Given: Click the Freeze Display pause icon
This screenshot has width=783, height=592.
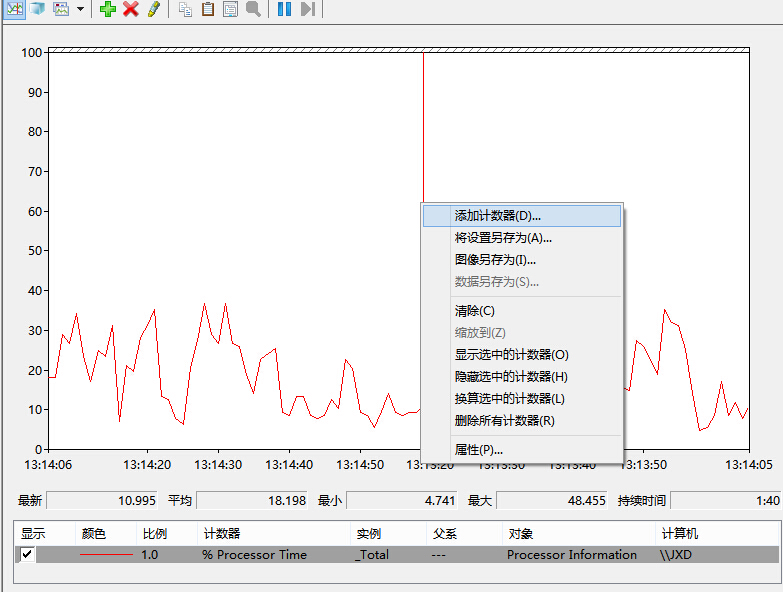Looking at the screenshot, I should pos(284,9).
